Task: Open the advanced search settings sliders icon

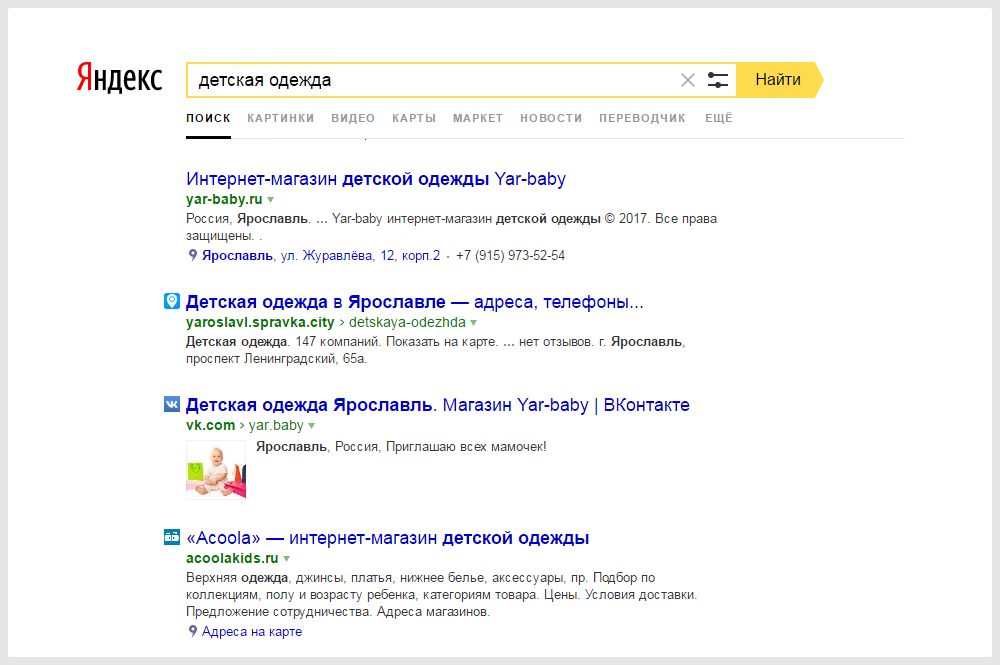Action: (717, 80)
